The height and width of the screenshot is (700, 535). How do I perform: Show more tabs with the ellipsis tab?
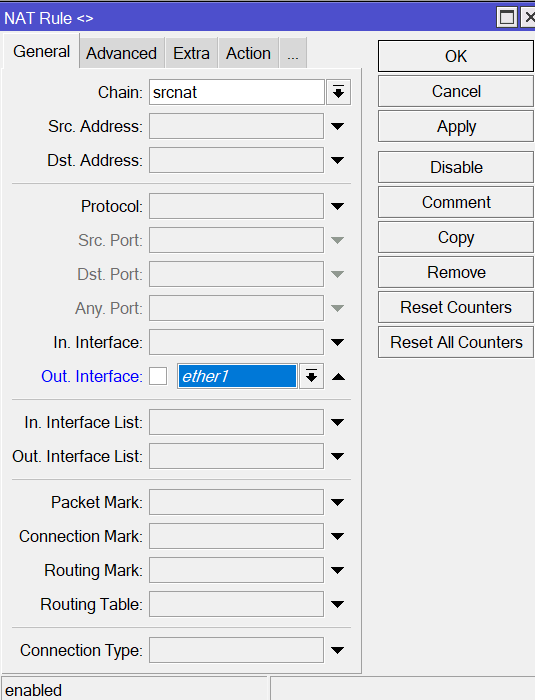293,53
